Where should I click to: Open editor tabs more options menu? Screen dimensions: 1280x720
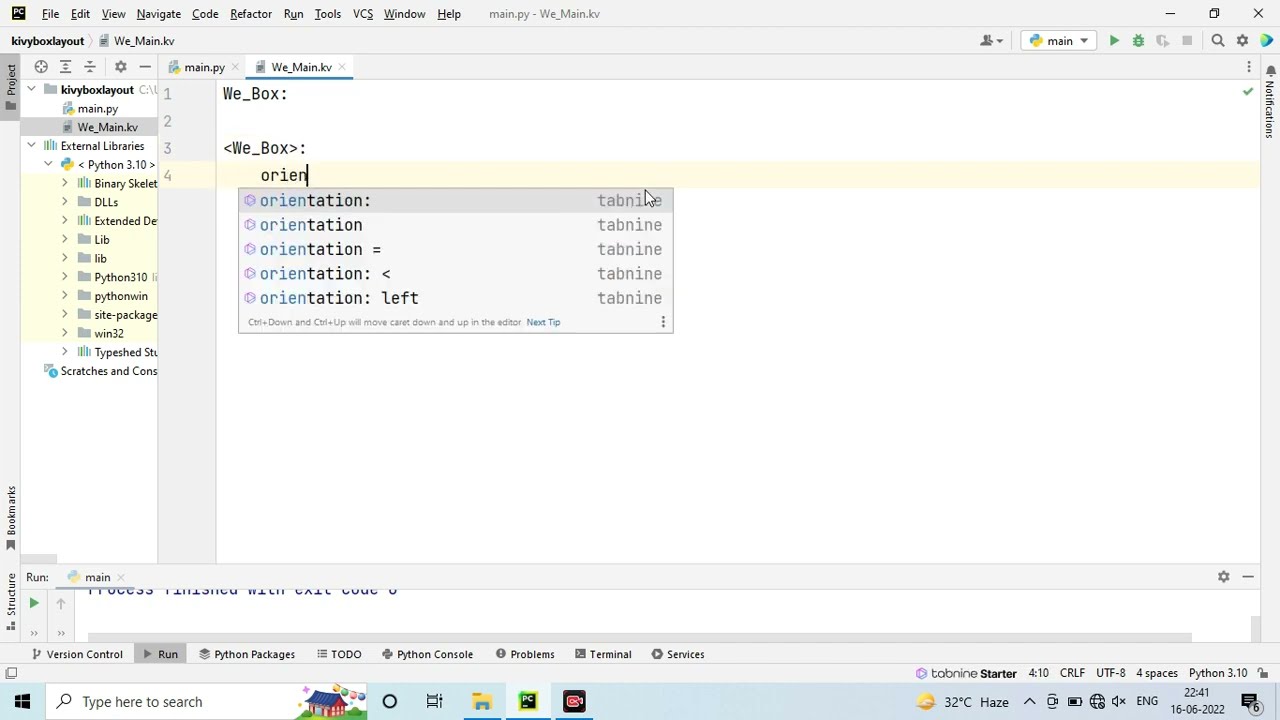[x=1249, y=67]
